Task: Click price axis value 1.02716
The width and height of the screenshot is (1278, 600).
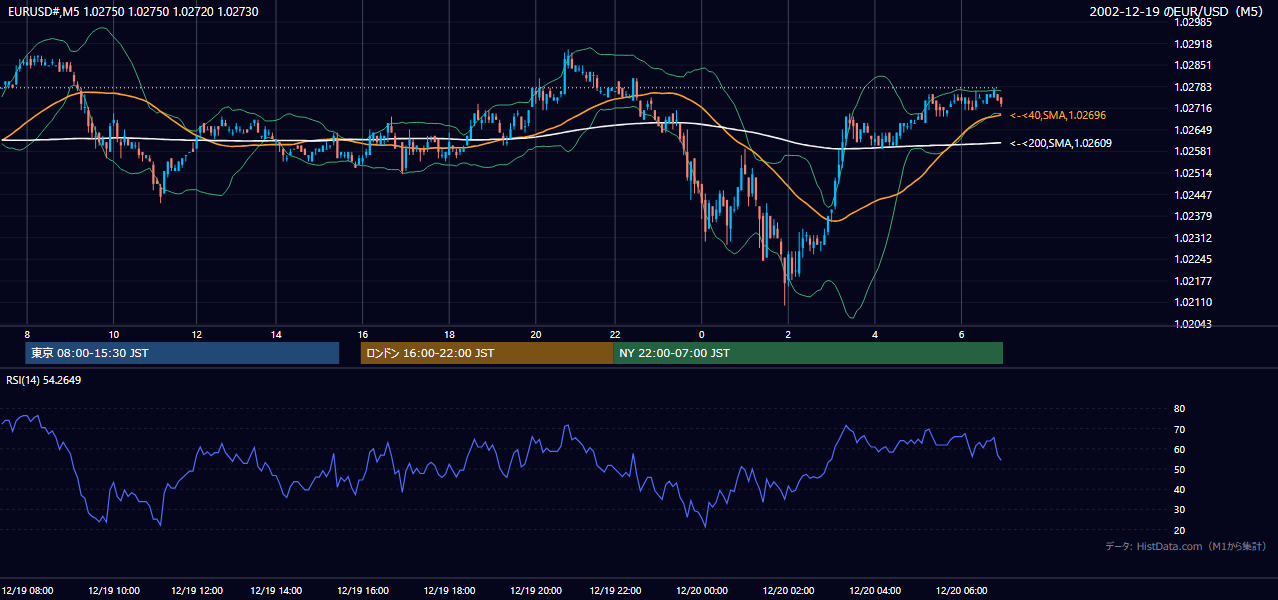Action: [x=1192, y=108]
